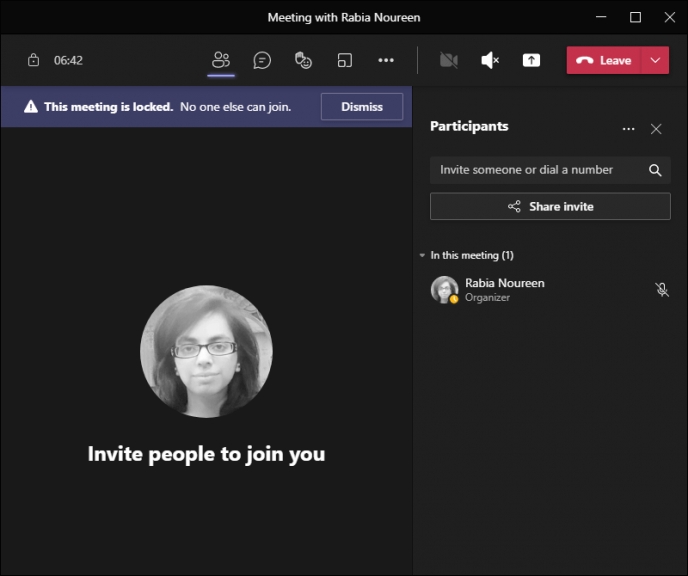Open Participants panel more options
The width and height of the screenshot is (688, 576).
628,129
